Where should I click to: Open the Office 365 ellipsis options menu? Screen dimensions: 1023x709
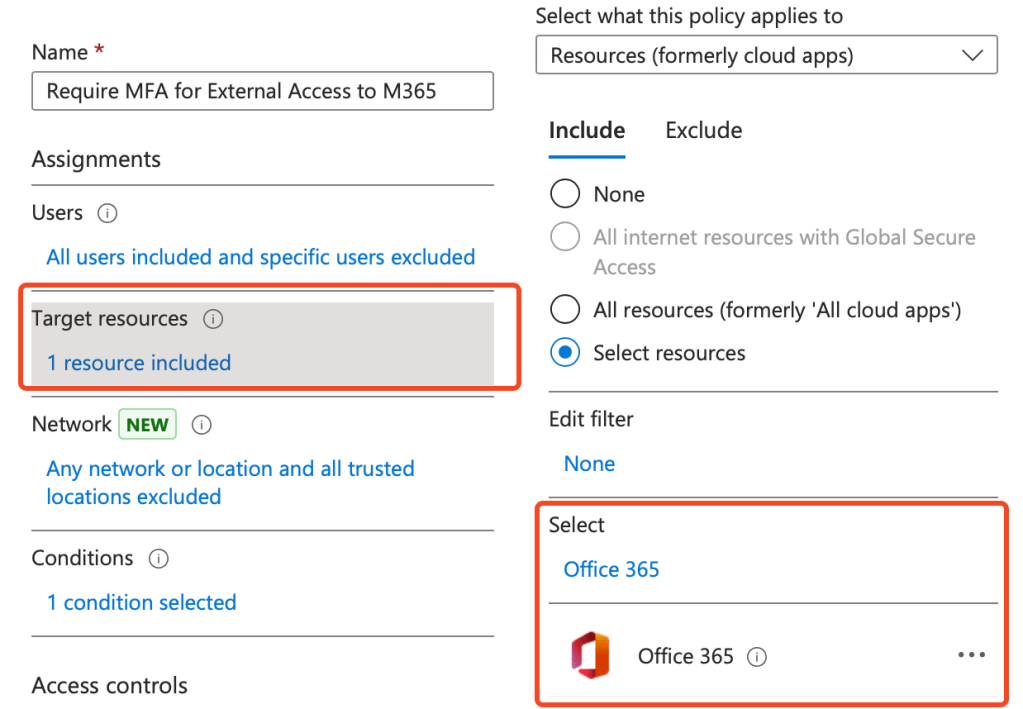click(x=971, y=656)
